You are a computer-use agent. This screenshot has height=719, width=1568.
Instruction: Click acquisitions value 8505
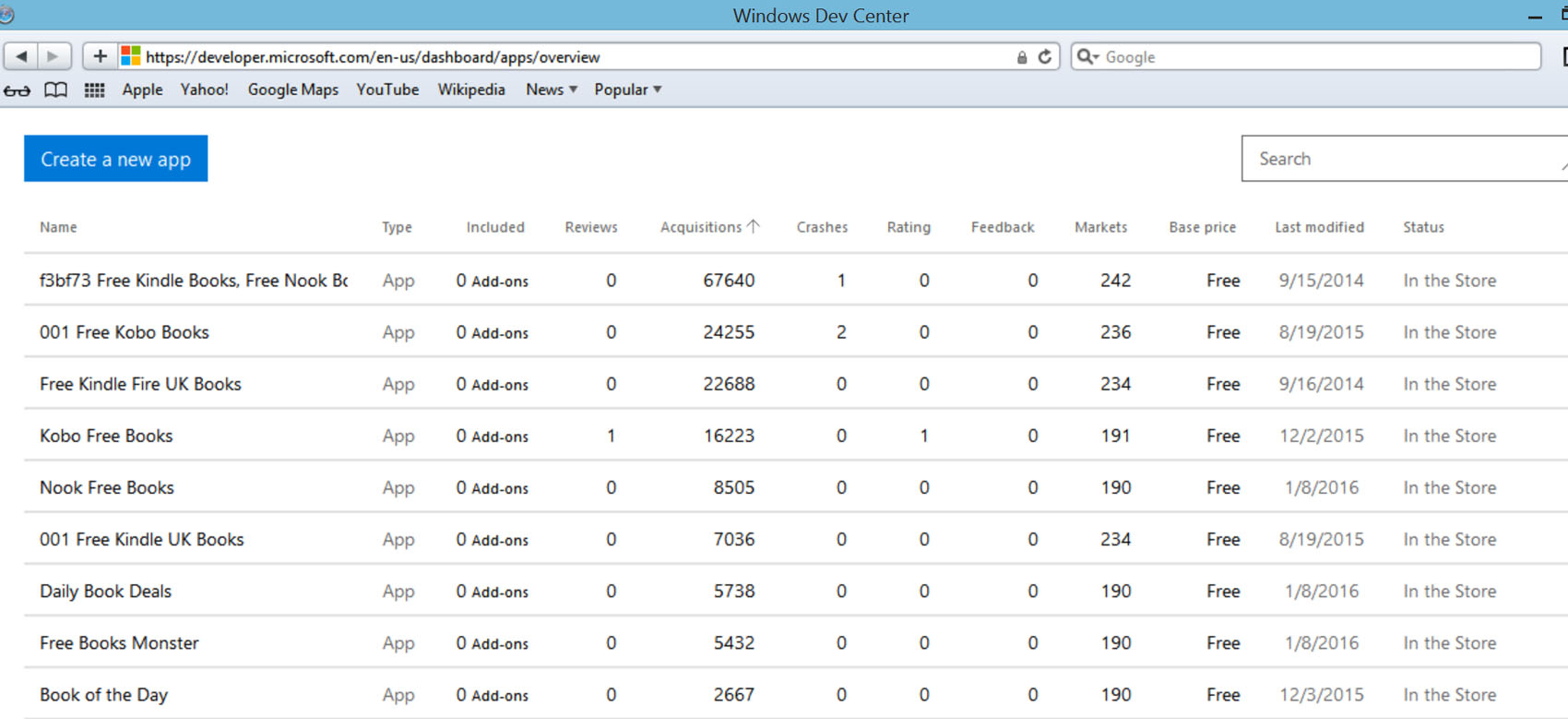click(733, 487)
